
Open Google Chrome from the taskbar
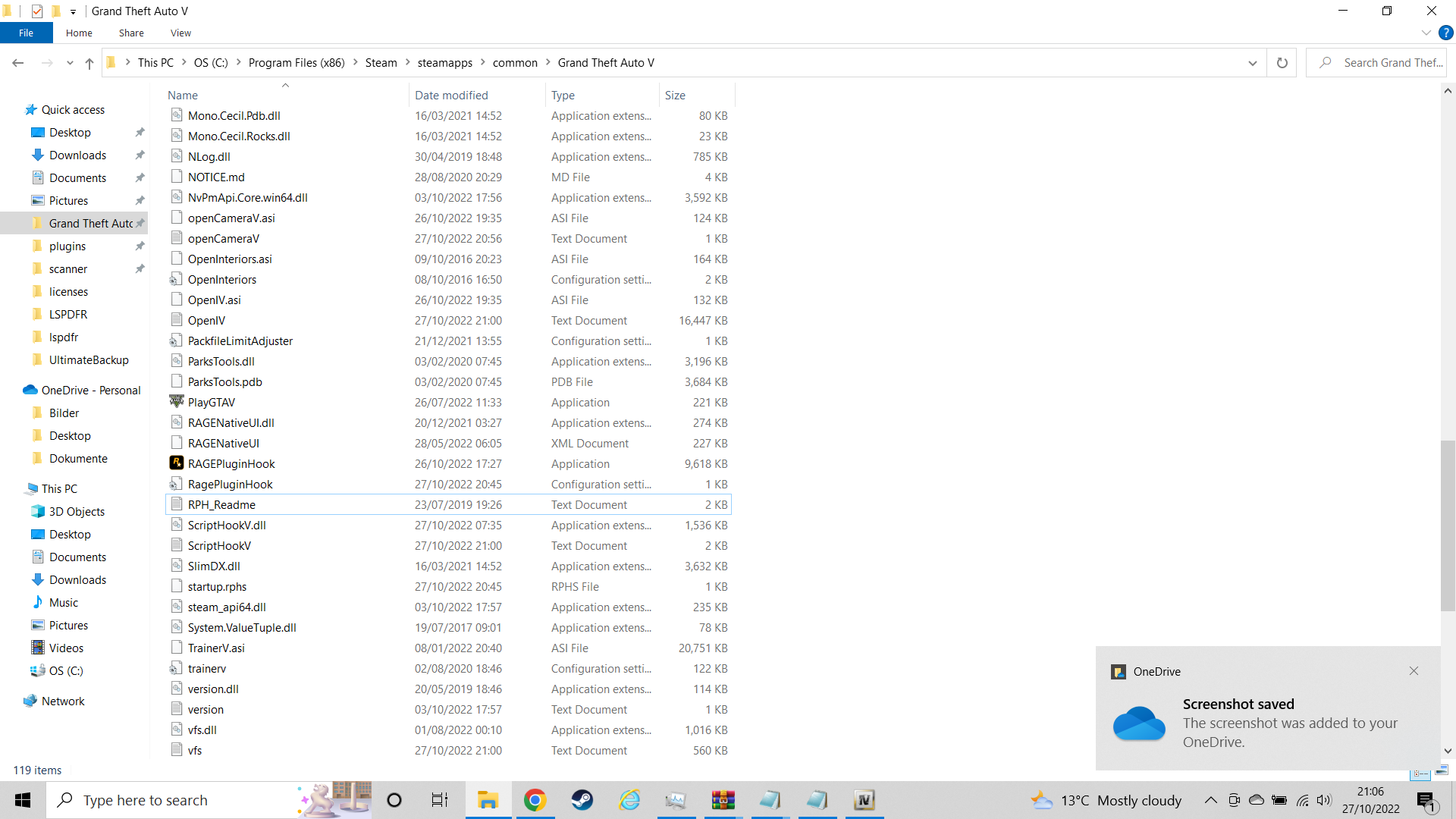coord(535,800)
